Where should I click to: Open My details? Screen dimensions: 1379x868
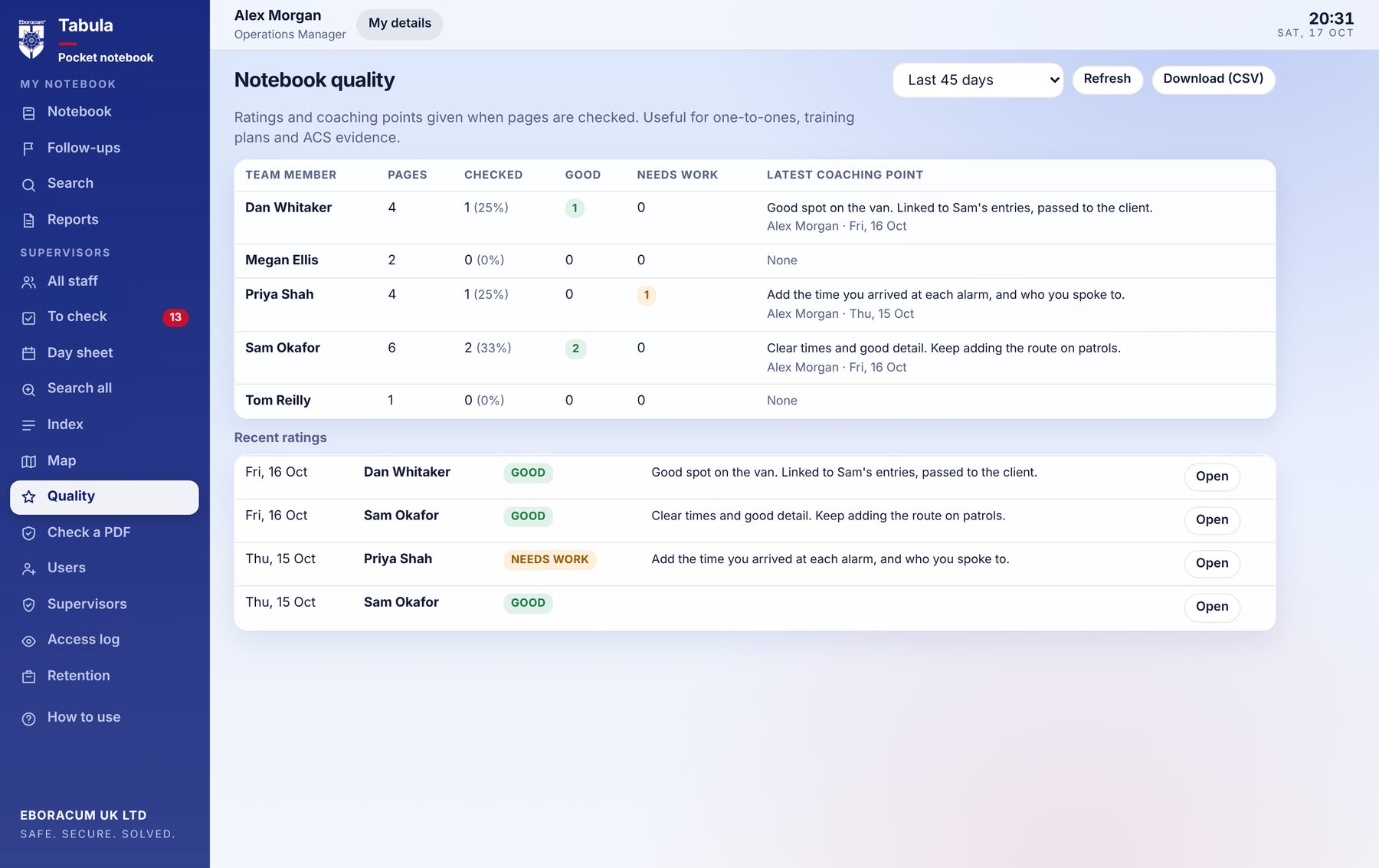click(400, 24)
